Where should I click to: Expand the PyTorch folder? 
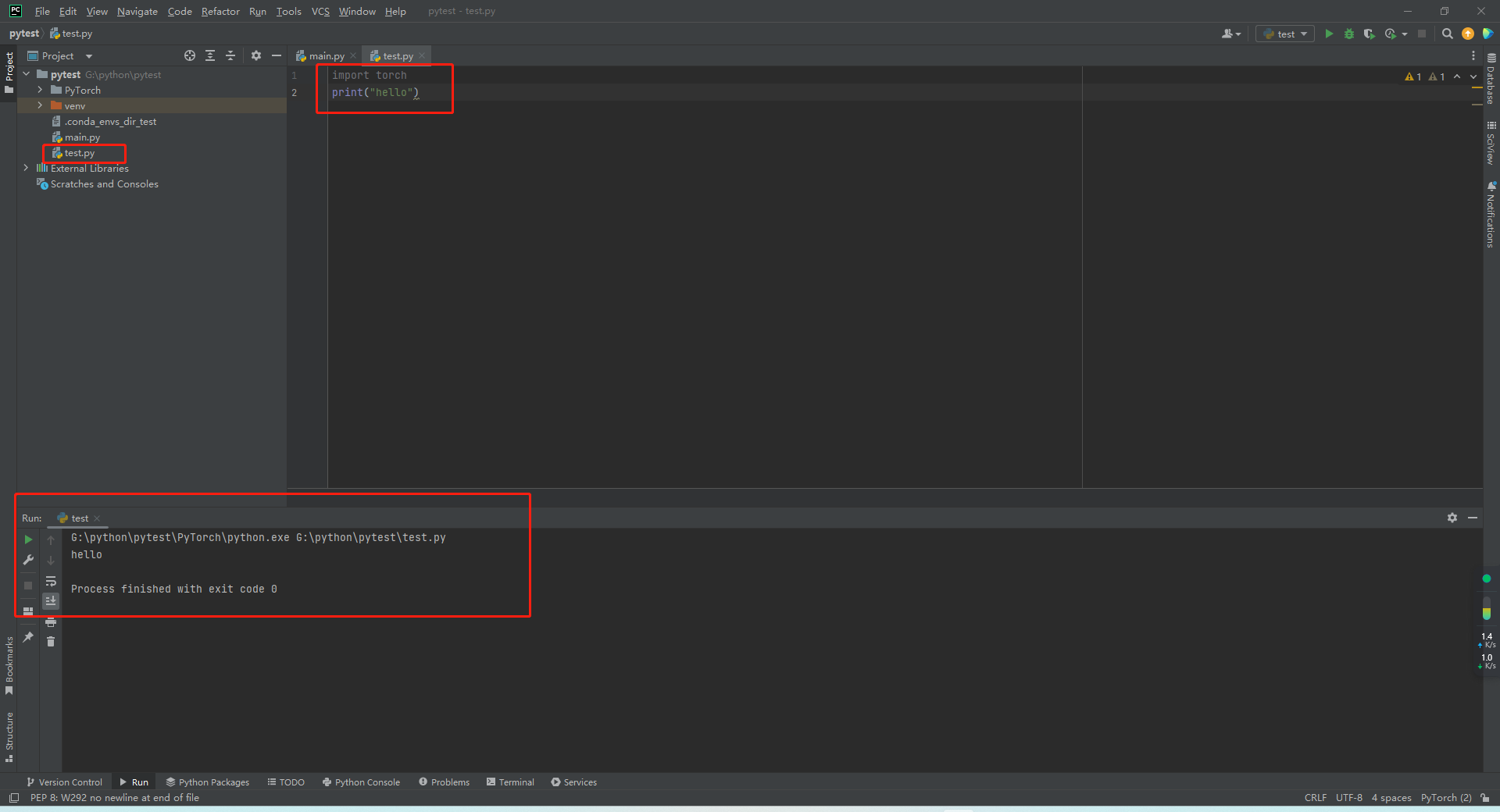[x=40, y=90]
